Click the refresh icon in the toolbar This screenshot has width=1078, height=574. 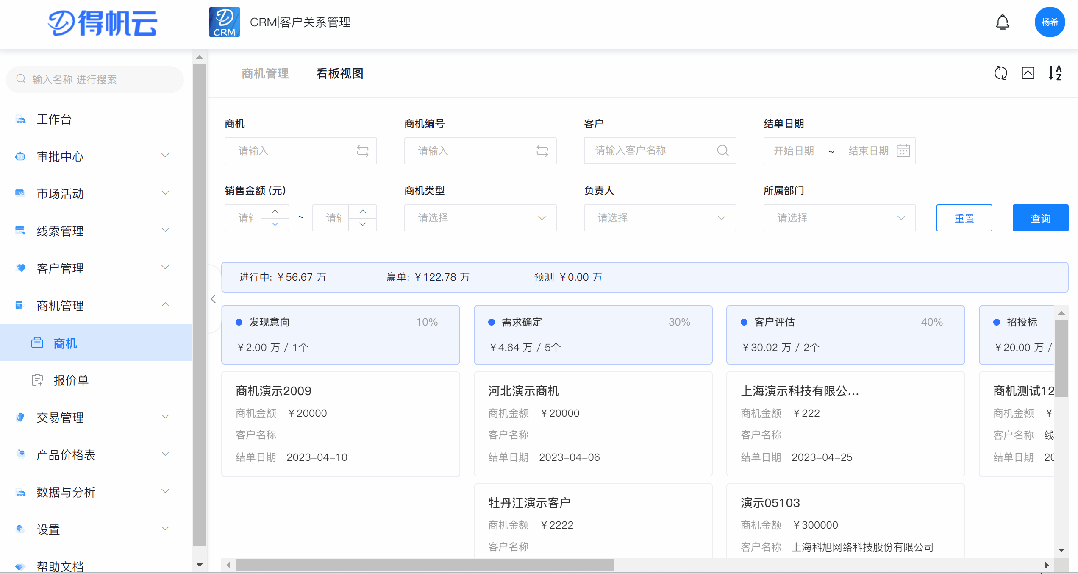point(1000,73)
